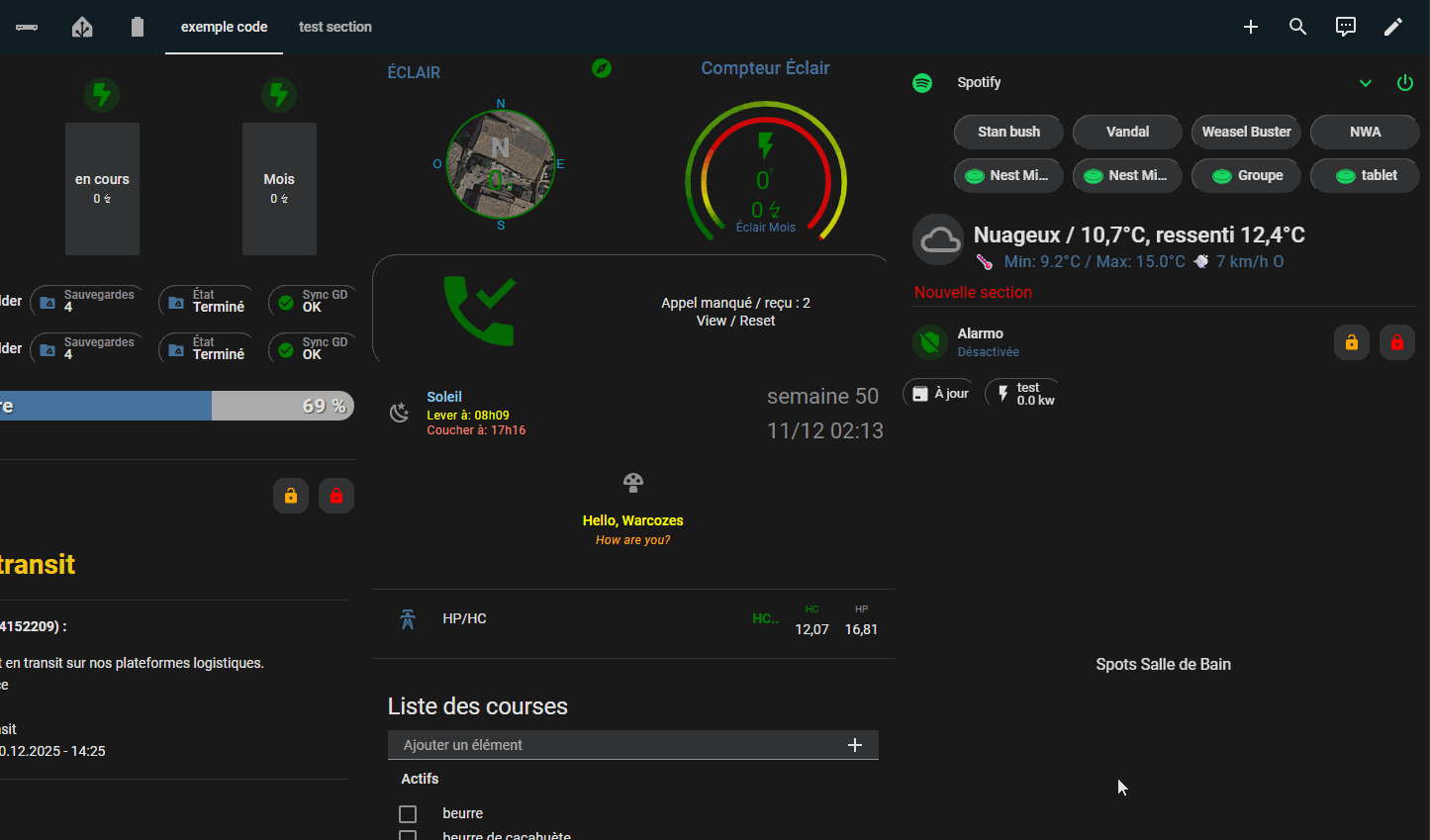Open the search magnifier icon
This screenshot has width=1430, height=840.
click(x=1297, y=27)
